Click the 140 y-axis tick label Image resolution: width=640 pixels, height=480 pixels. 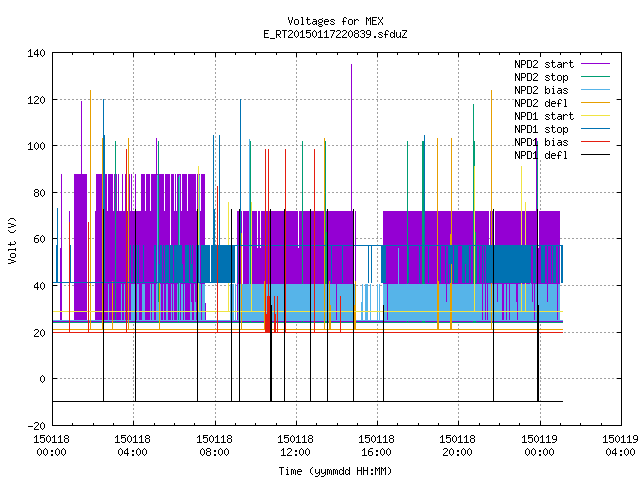pos(36,53)
